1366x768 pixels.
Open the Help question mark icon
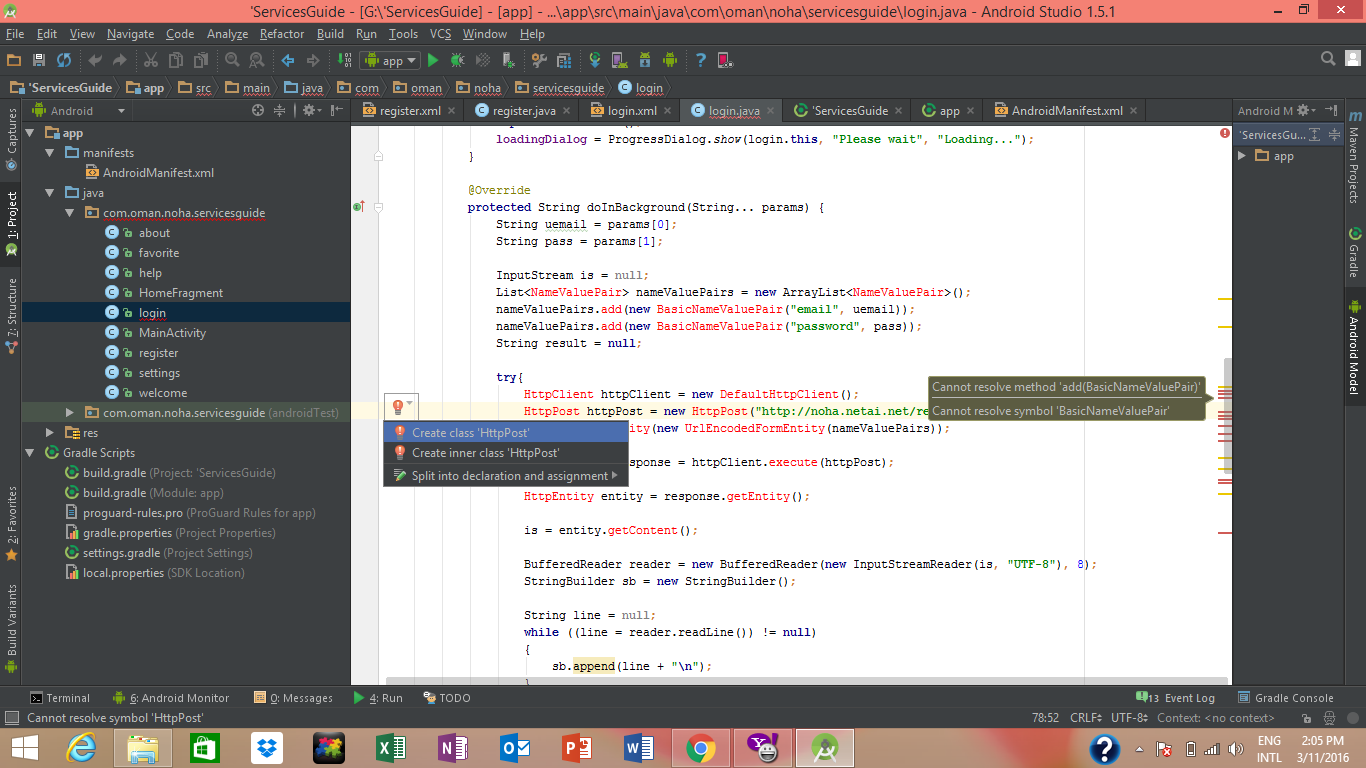pyautogui.click(x=700, y=61)
